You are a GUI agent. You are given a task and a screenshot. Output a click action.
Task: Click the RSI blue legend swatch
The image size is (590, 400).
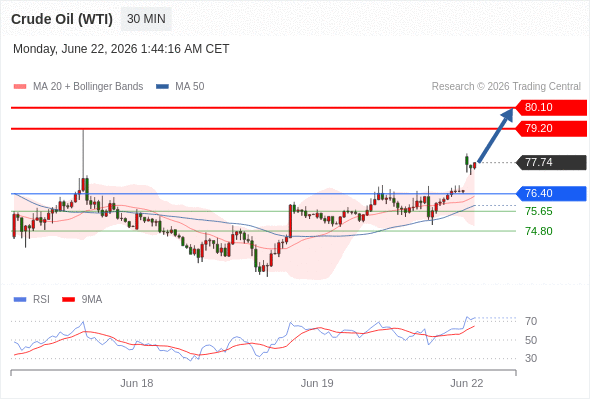(20, 300)
